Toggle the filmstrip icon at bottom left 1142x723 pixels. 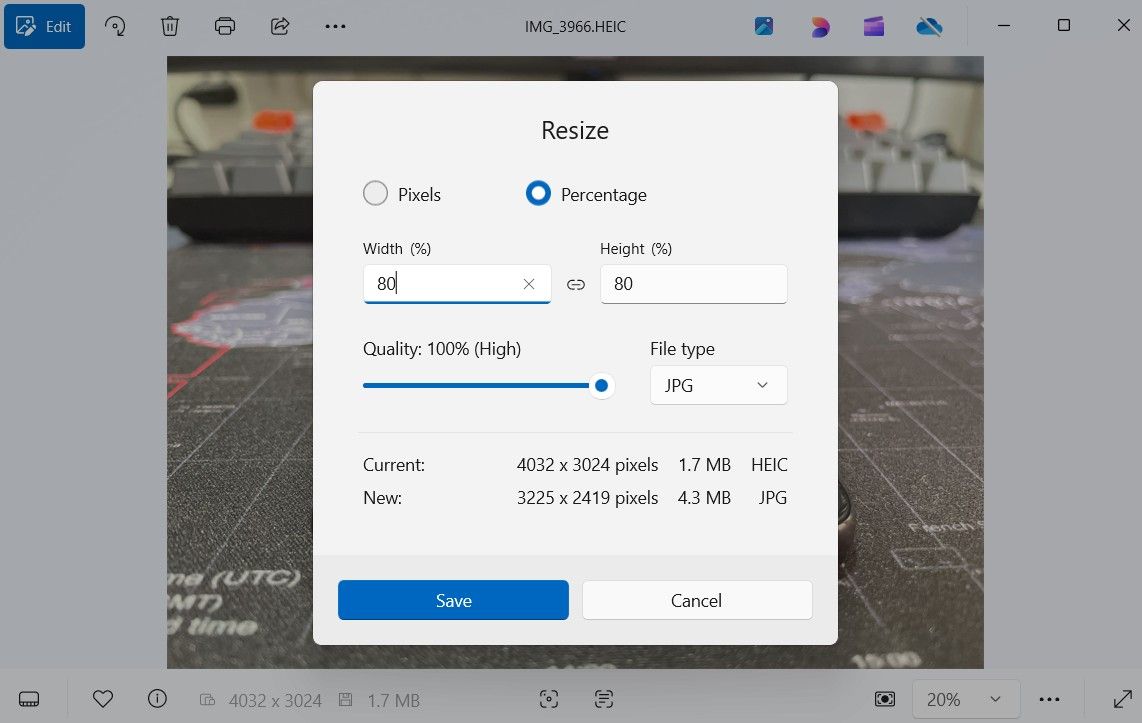tap(29, 699)
